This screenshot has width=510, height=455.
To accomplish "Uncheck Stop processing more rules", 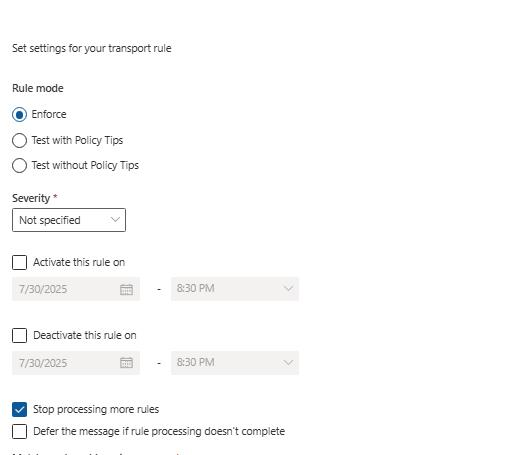I will [x=19, y=409].
